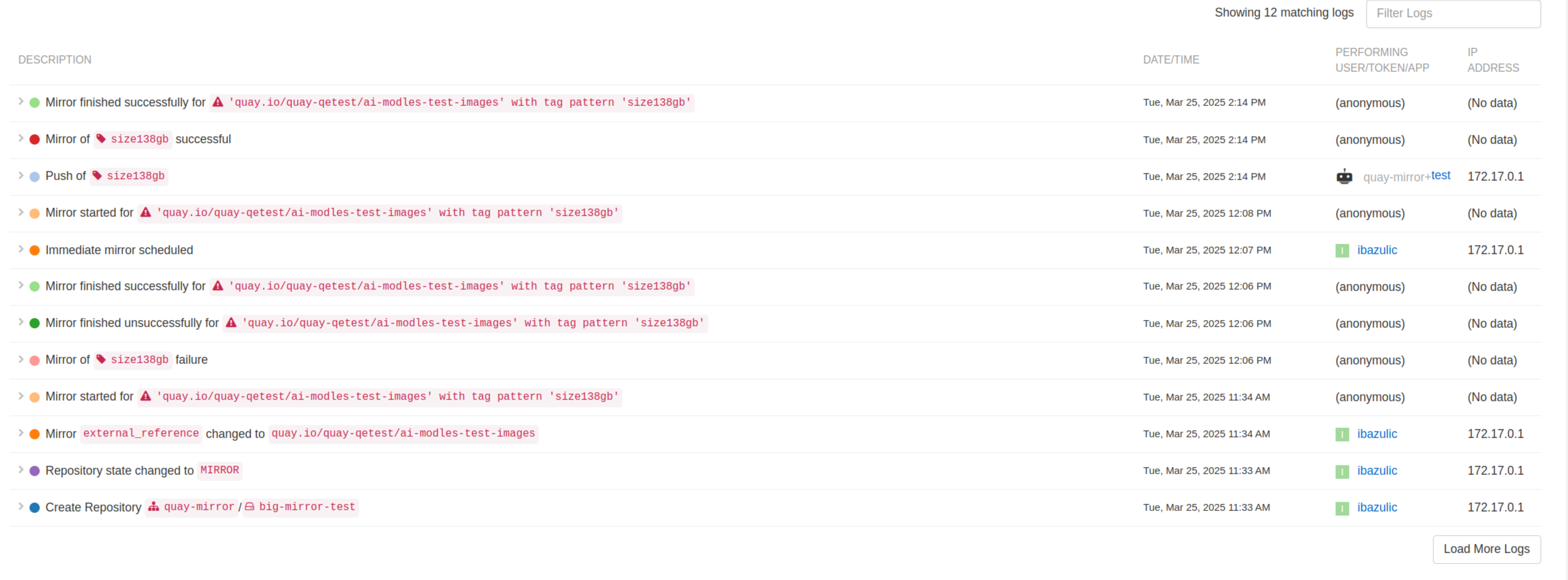Expand the 'Create Repository' log row
The height and width of the screenshot is (580, 1568).
(x=21, y=506)
